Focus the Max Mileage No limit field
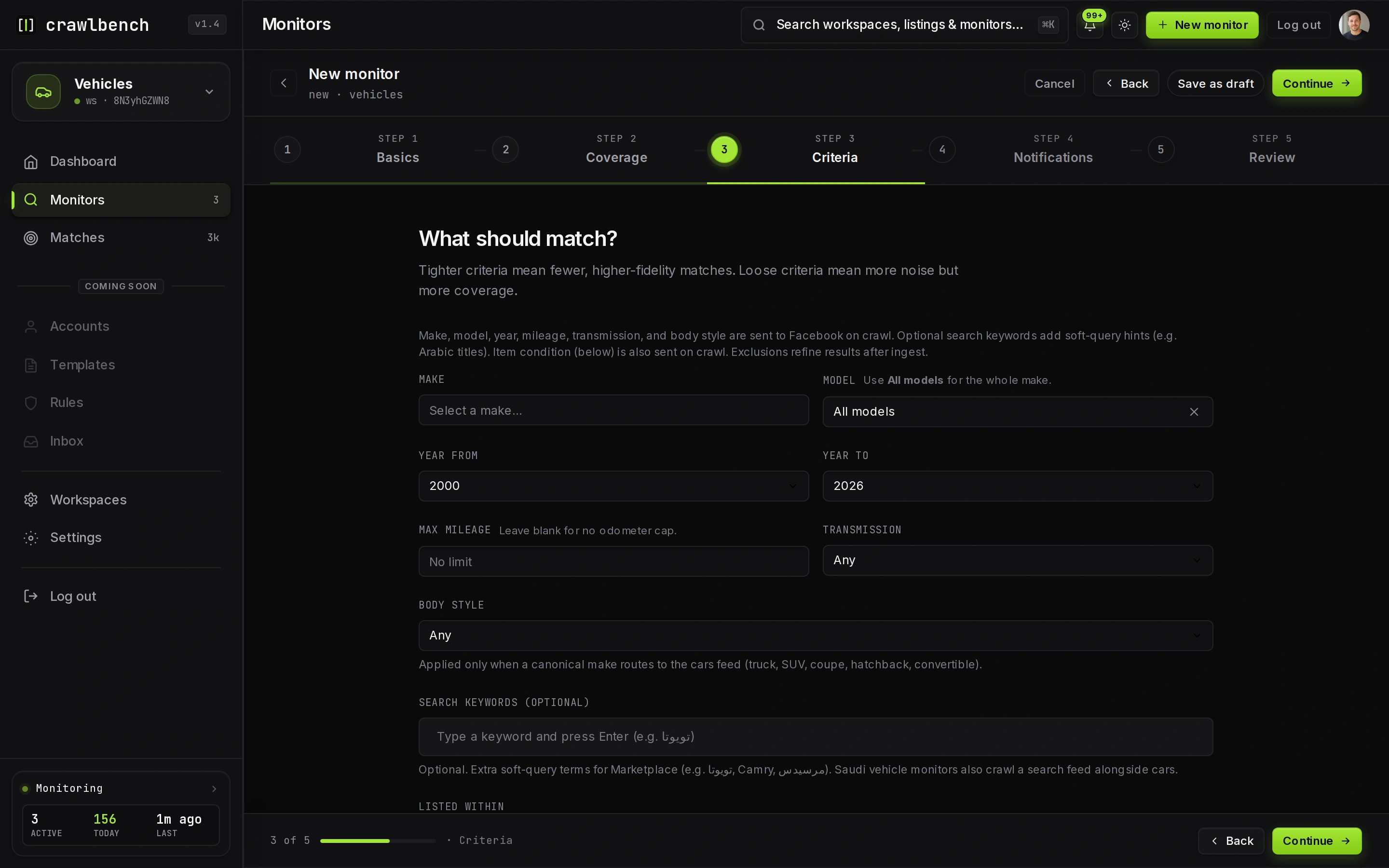The height and width of the screenshot is (868, 1389). tap(613, 561)
